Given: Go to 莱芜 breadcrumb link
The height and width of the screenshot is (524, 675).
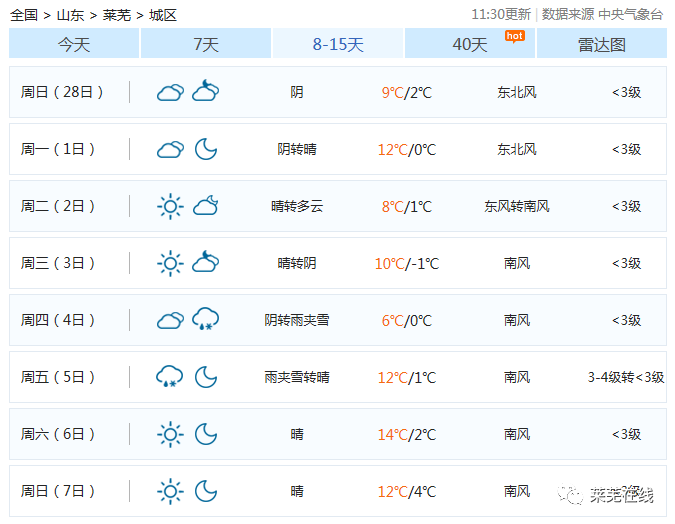Looking at the screenshot, I should point(117,15).
